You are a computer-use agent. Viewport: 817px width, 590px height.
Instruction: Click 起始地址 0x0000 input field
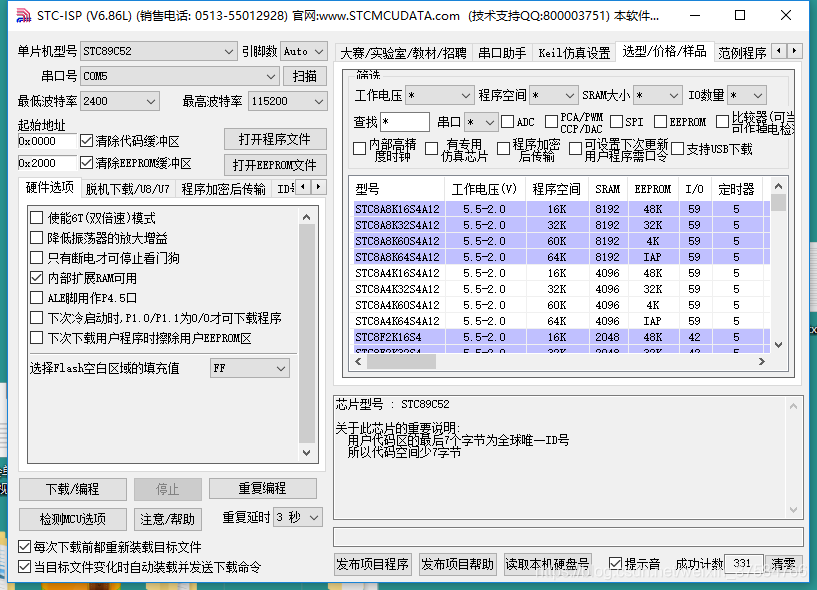point(46,141)
